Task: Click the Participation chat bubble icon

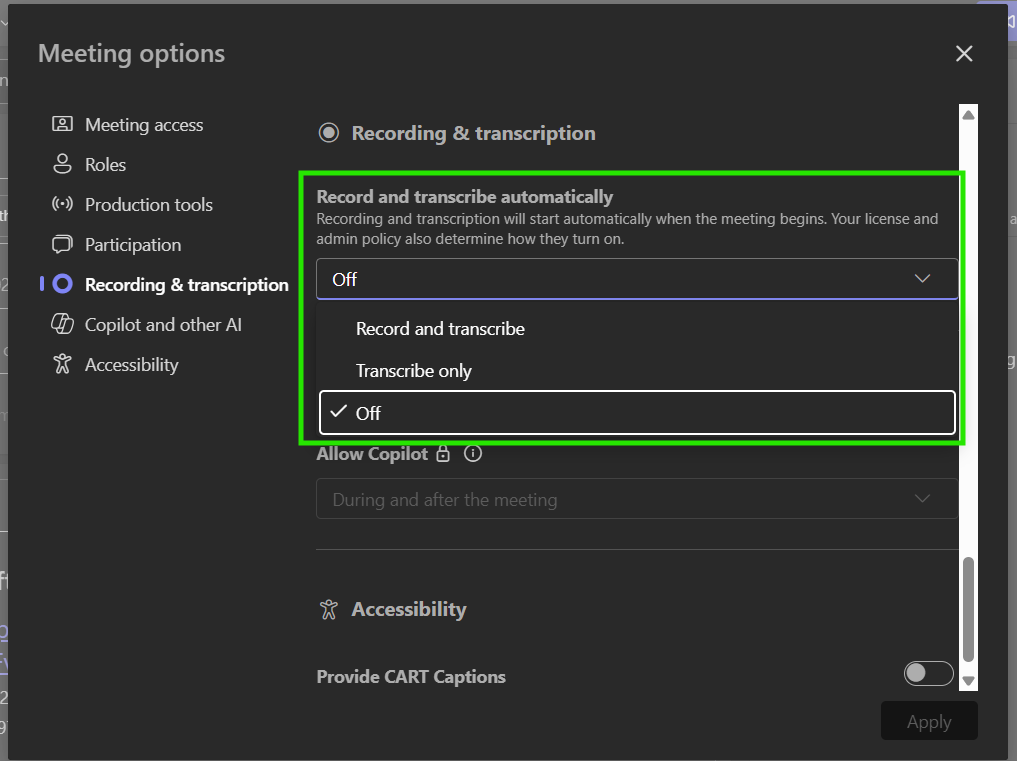Action: (62, 245)
